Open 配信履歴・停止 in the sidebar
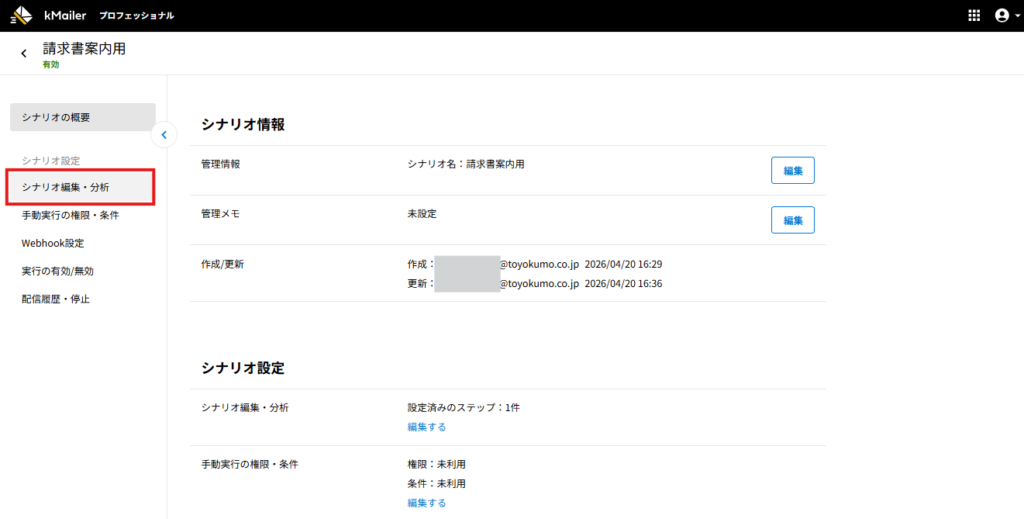The width and height of the screenshot is (1024, 519). click(x=55, y=299)
